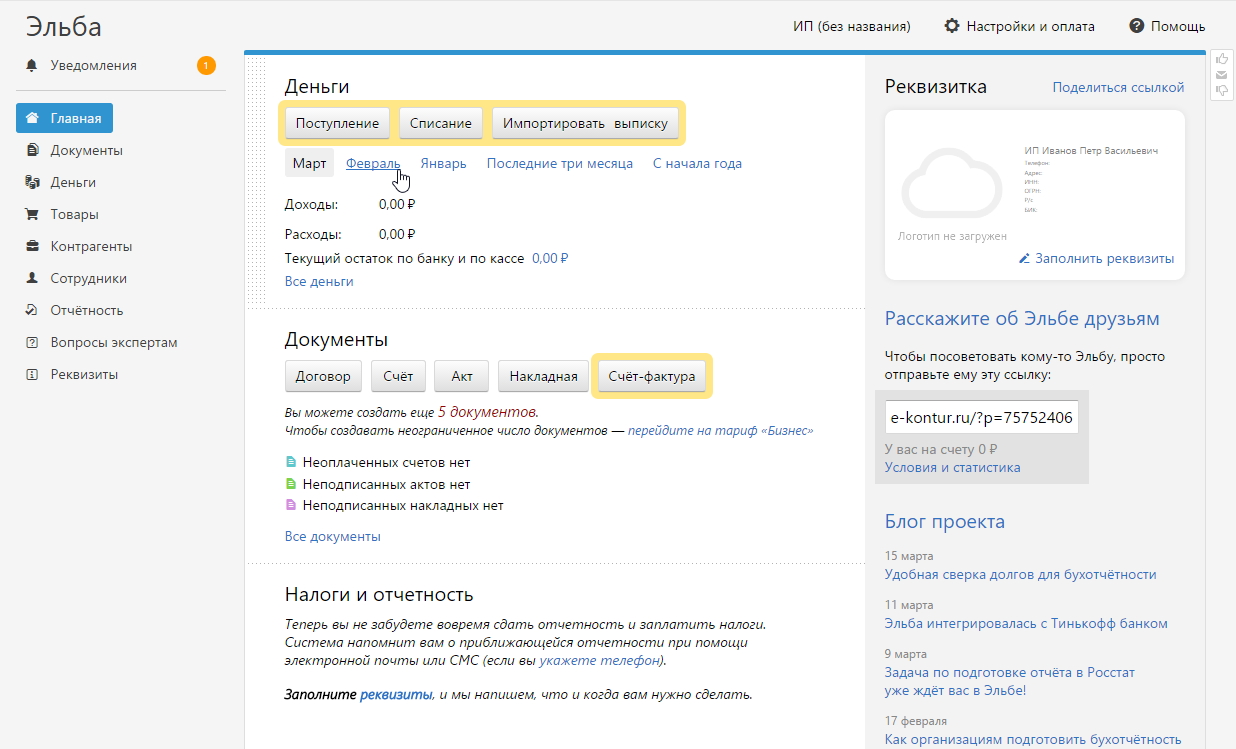Click the help question mark icon
1236x749 pixels.
1136,26
